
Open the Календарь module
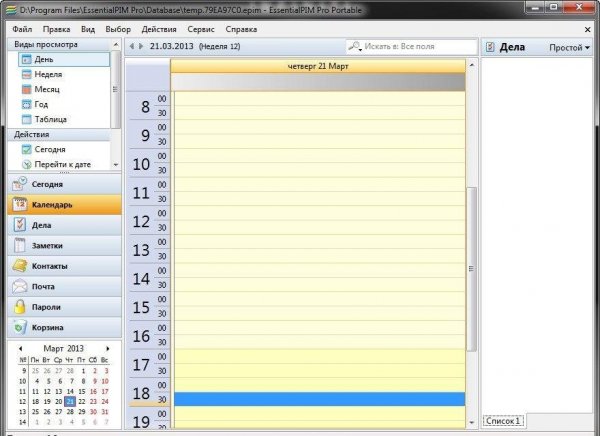tap(64, 205)
